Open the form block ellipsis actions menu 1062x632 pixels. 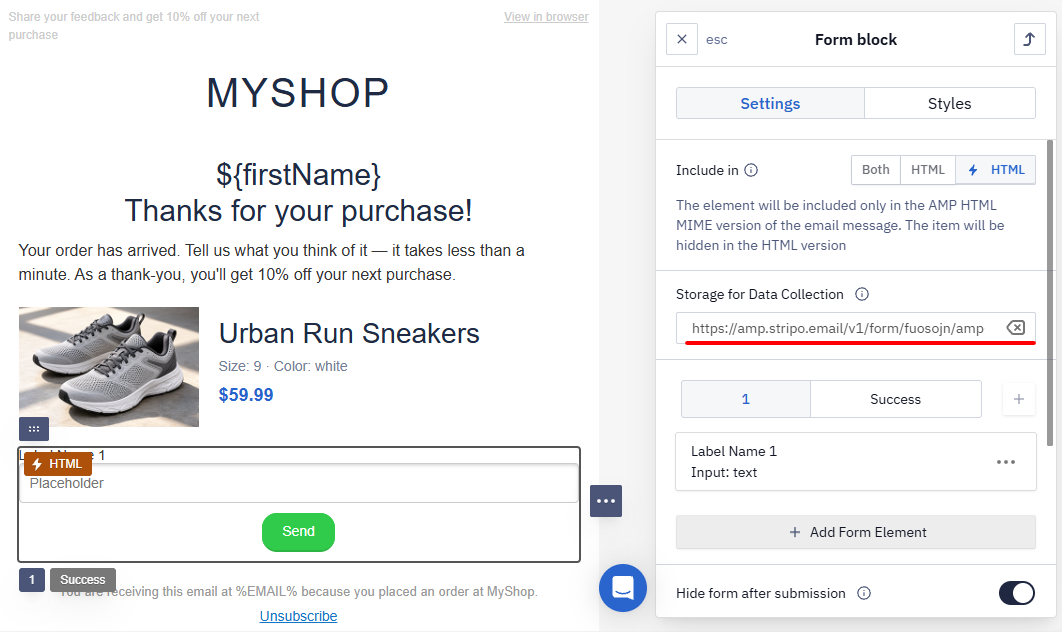[x=606, y=501]
